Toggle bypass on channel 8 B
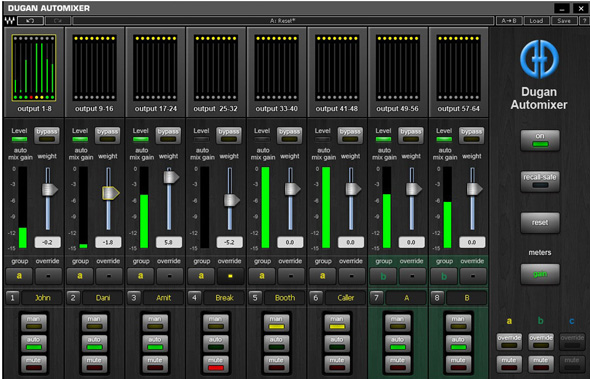The width and height of the screenshot is (590, 379). coord(471,135)
